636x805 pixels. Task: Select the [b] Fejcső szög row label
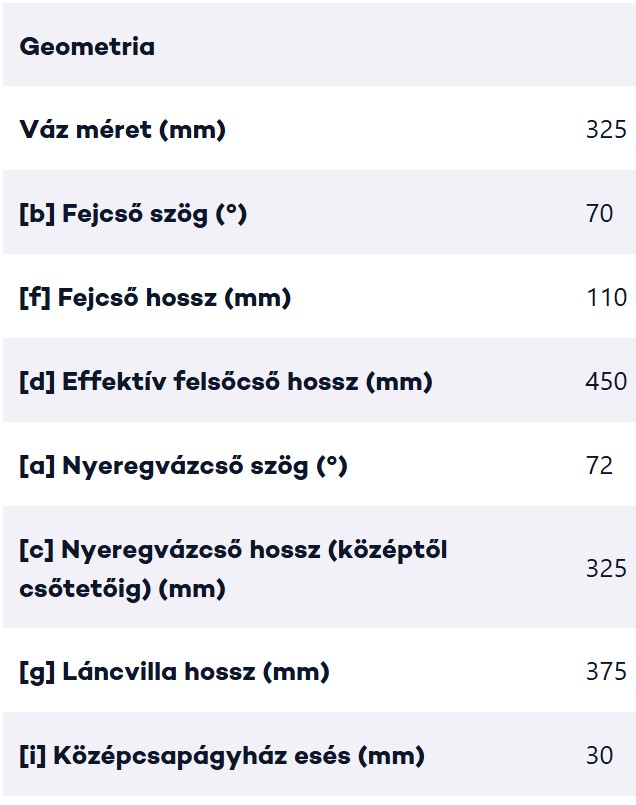(133, 214)
